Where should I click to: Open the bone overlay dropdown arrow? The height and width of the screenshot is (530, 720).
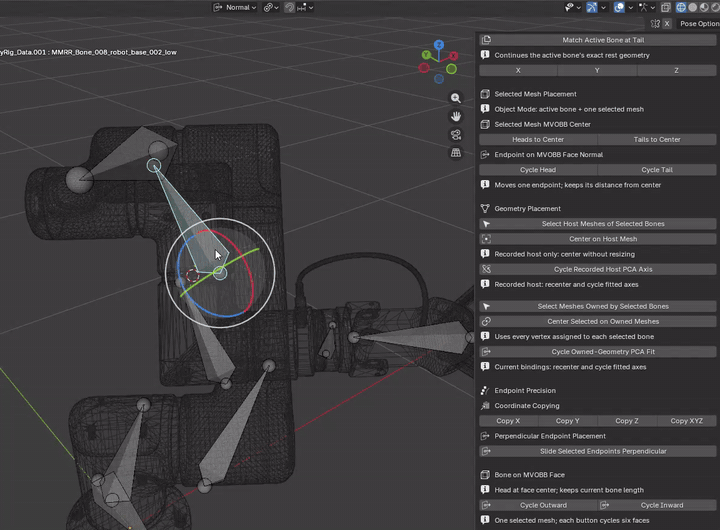click(652, 7)
